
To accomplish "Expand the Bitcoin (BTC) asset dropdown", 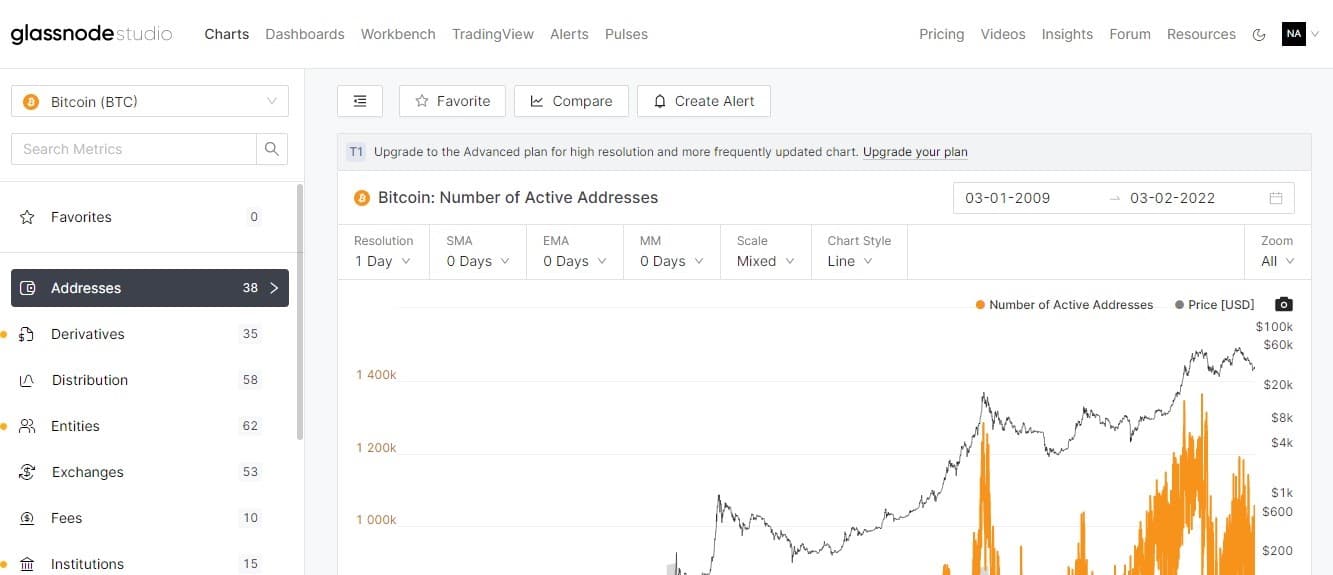I will [x=150, y=102].
